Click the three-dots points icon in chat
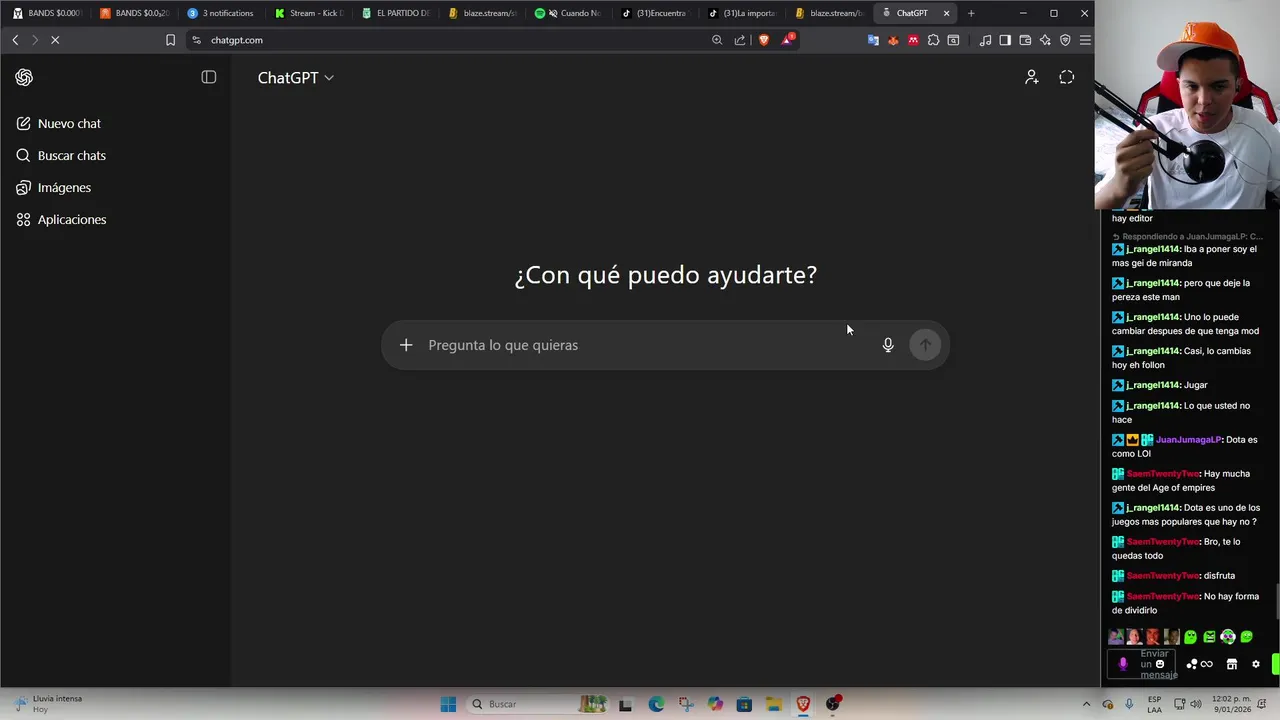The image size is (1280, 720). (x=1191, y=664)
